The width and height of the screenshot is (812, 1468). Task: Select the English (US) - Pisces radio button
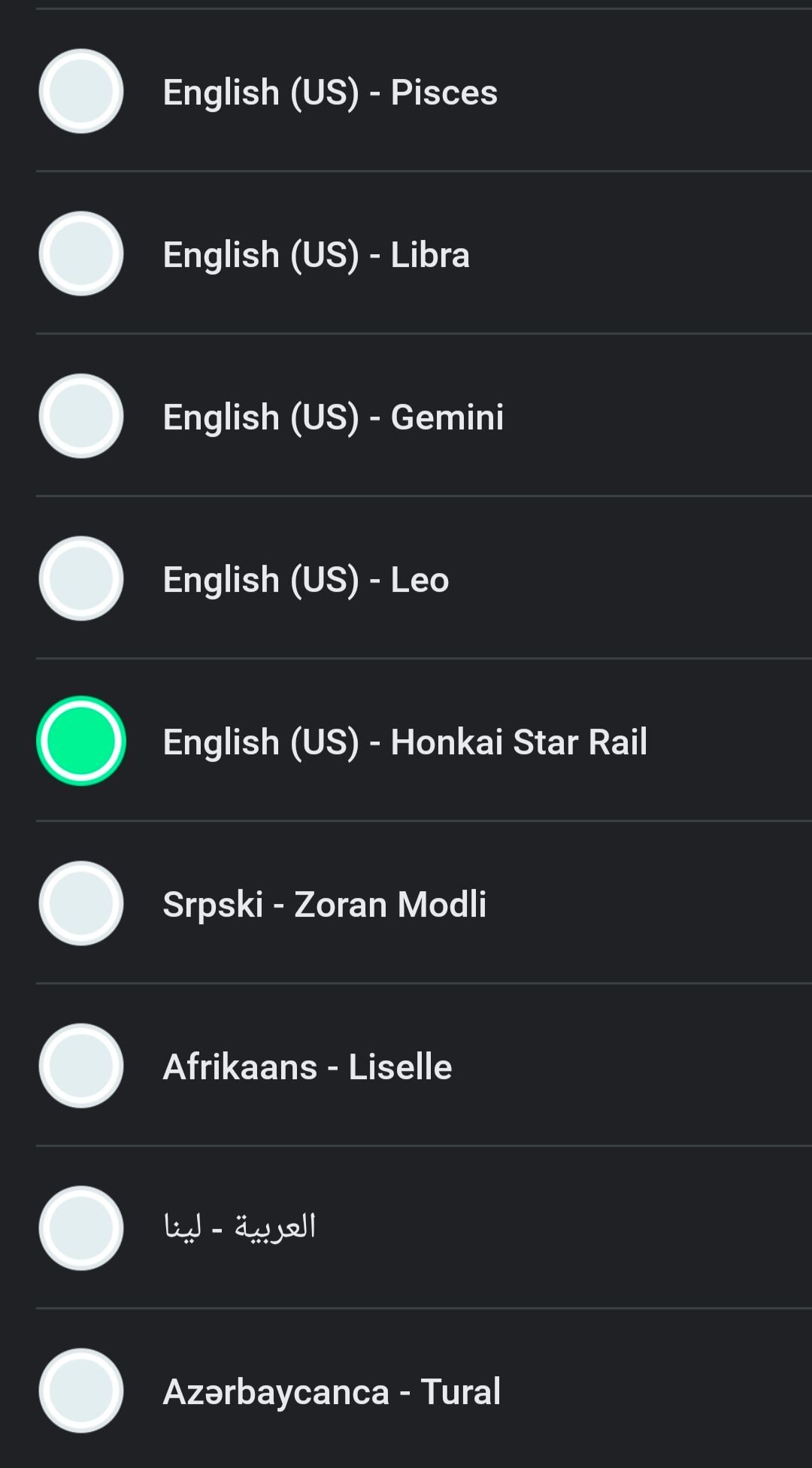click(x=81, y=92)
